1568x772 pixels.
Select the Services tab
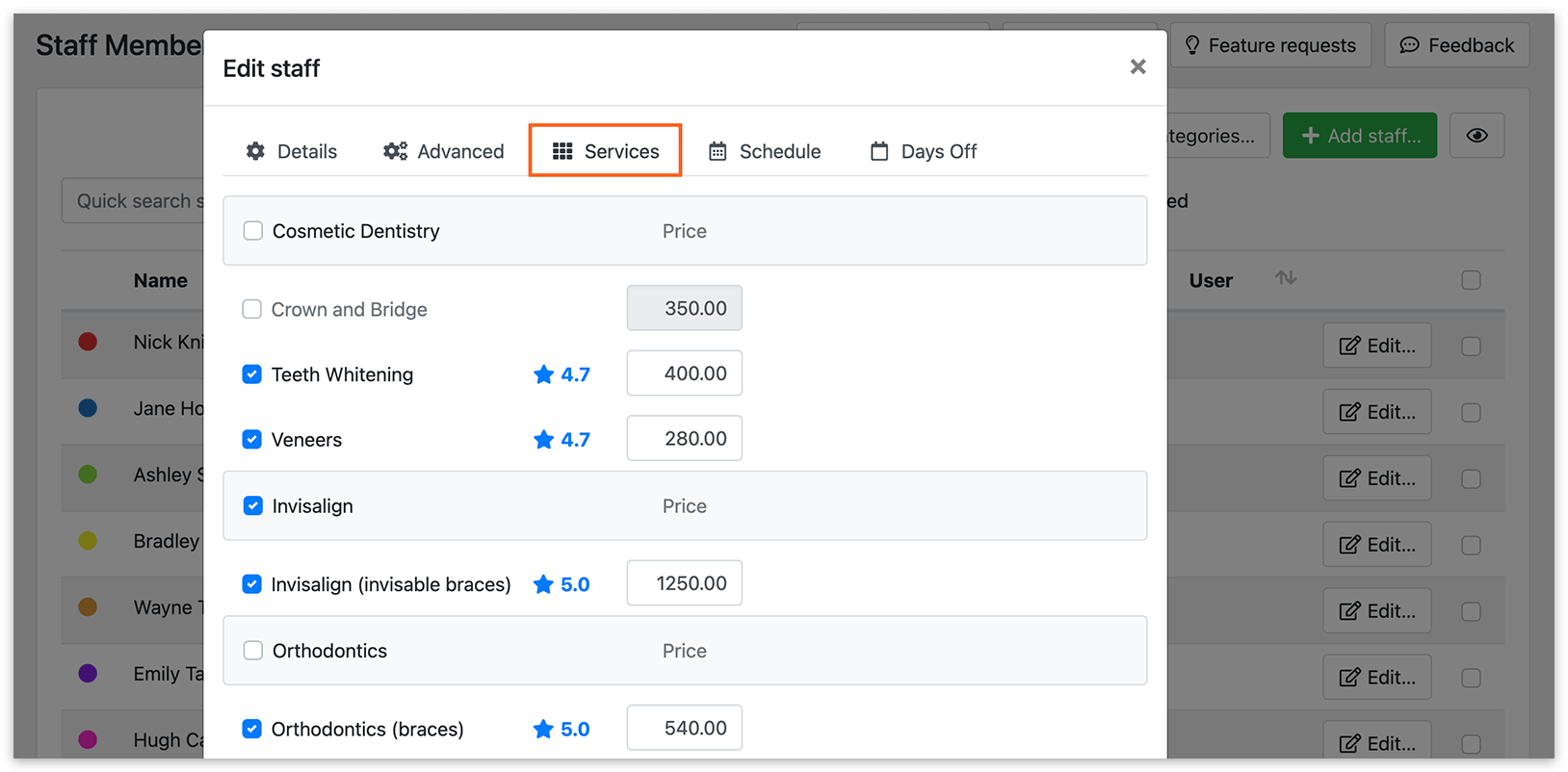coord(605,151)
